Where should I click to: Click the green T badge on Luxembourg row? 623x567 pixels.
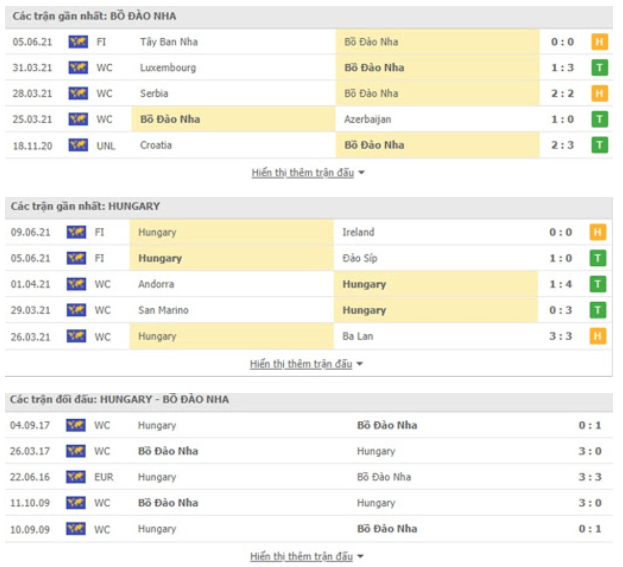(599, 68)
